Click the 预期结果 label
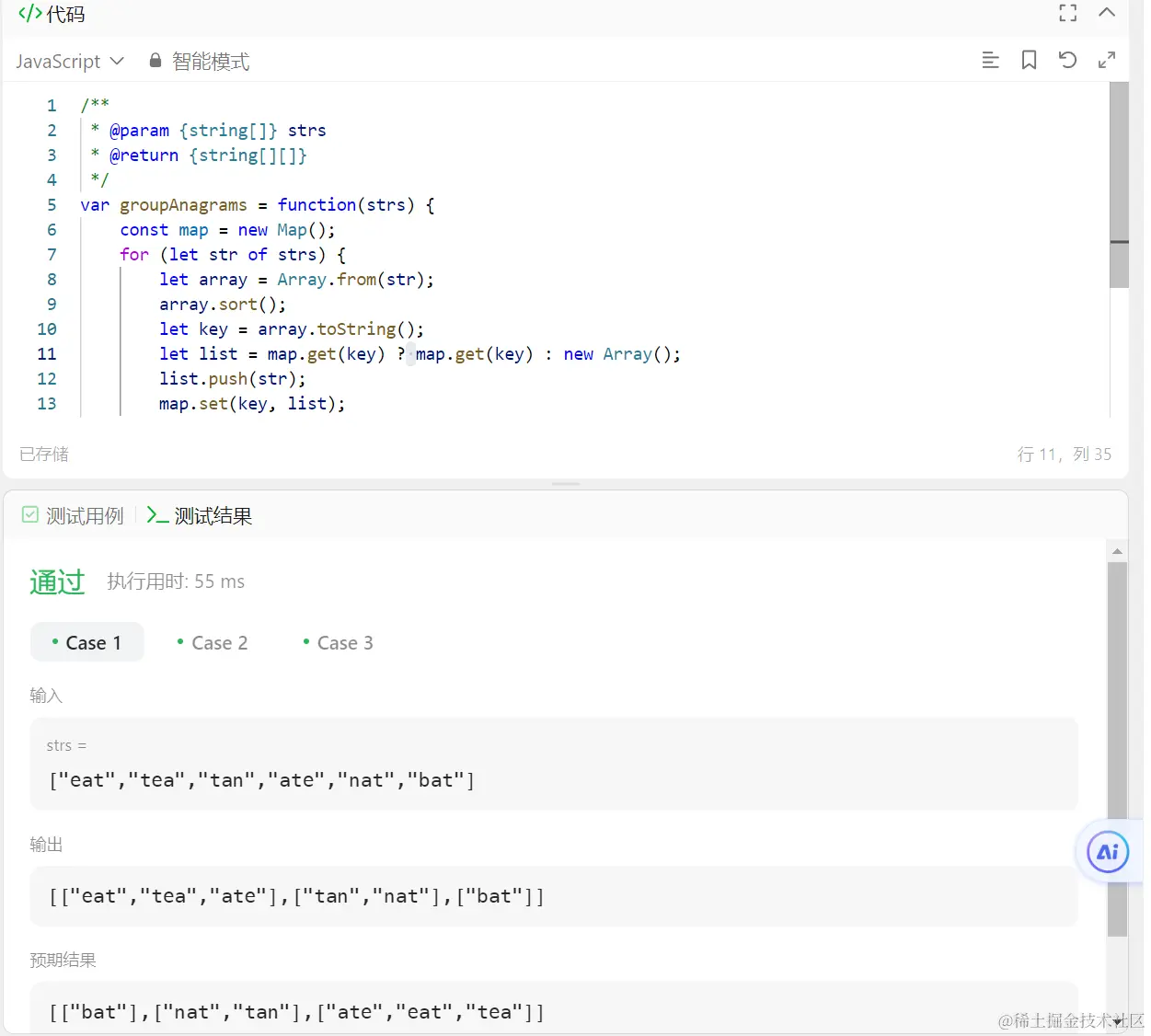Viewport: 1151px width, 1036px height. (x=63, y=961)
